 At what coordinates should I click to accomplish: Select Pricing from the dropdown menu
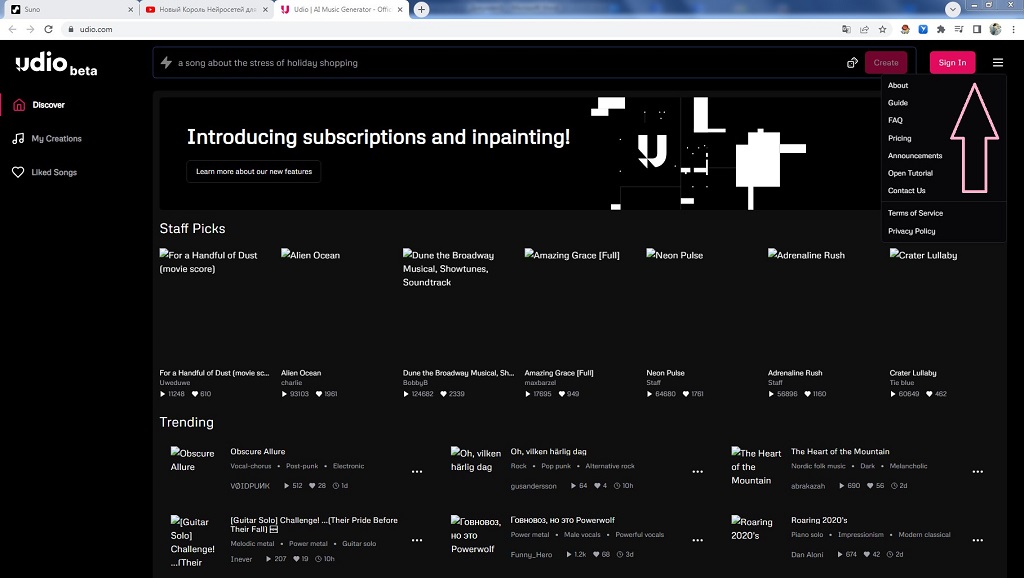click(899, 138)
